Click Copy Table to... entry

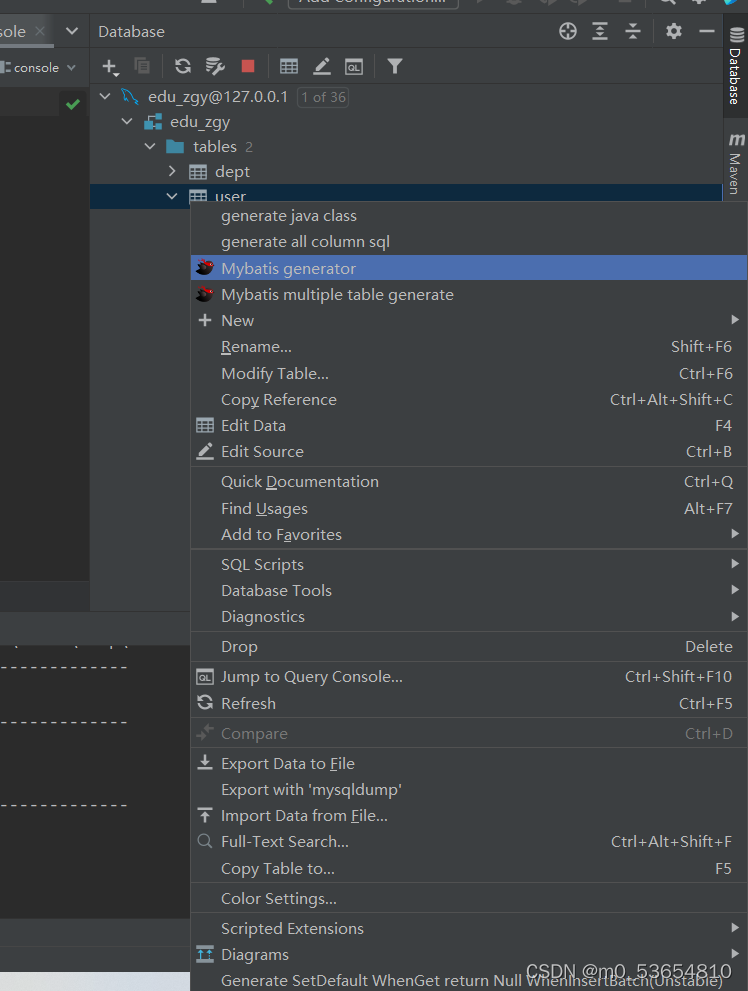pyautogui.click(x=469, y=869)
